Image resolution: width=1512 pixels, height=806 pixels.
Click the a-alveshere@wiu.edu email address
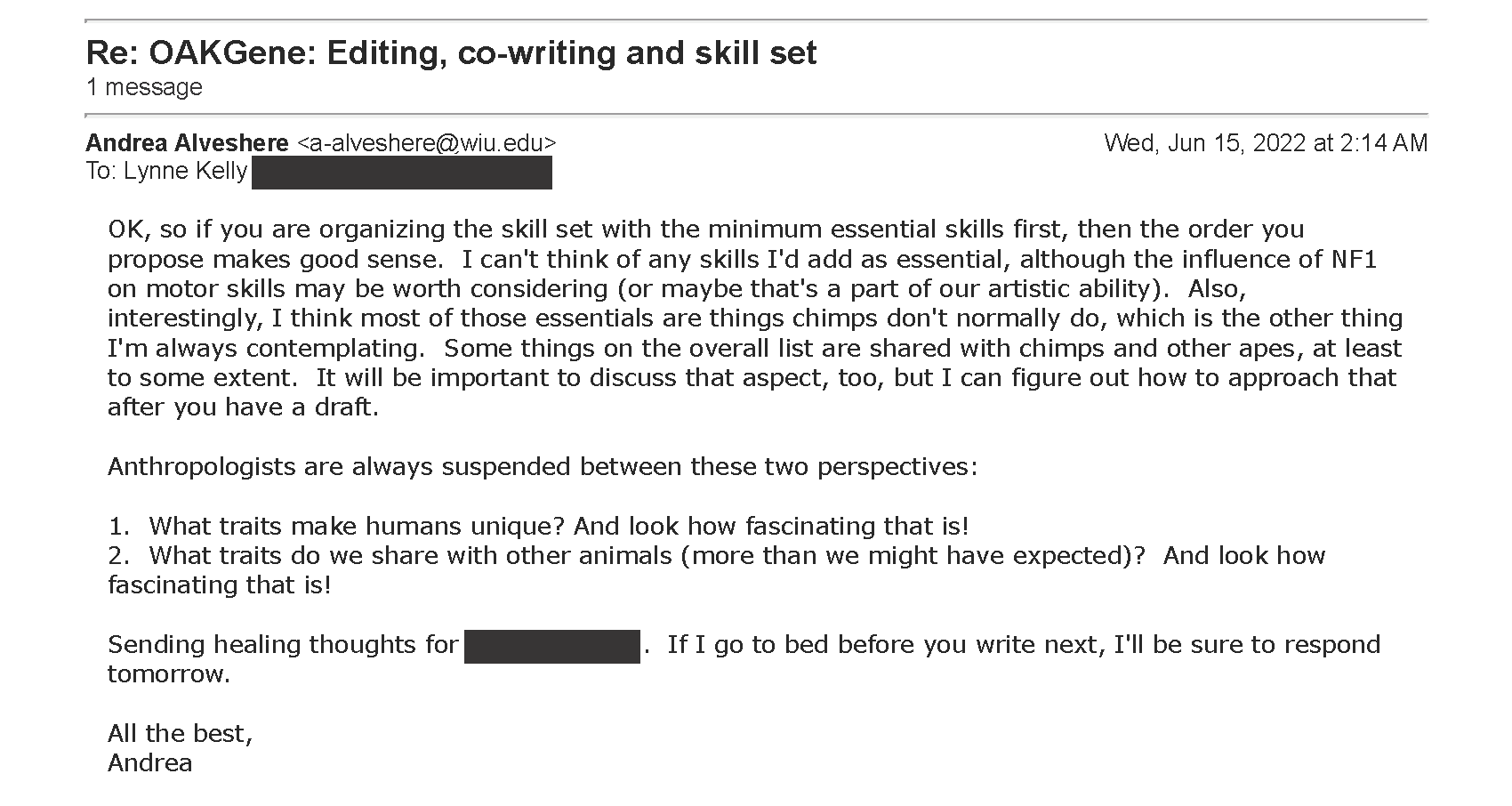coord(426,143)
